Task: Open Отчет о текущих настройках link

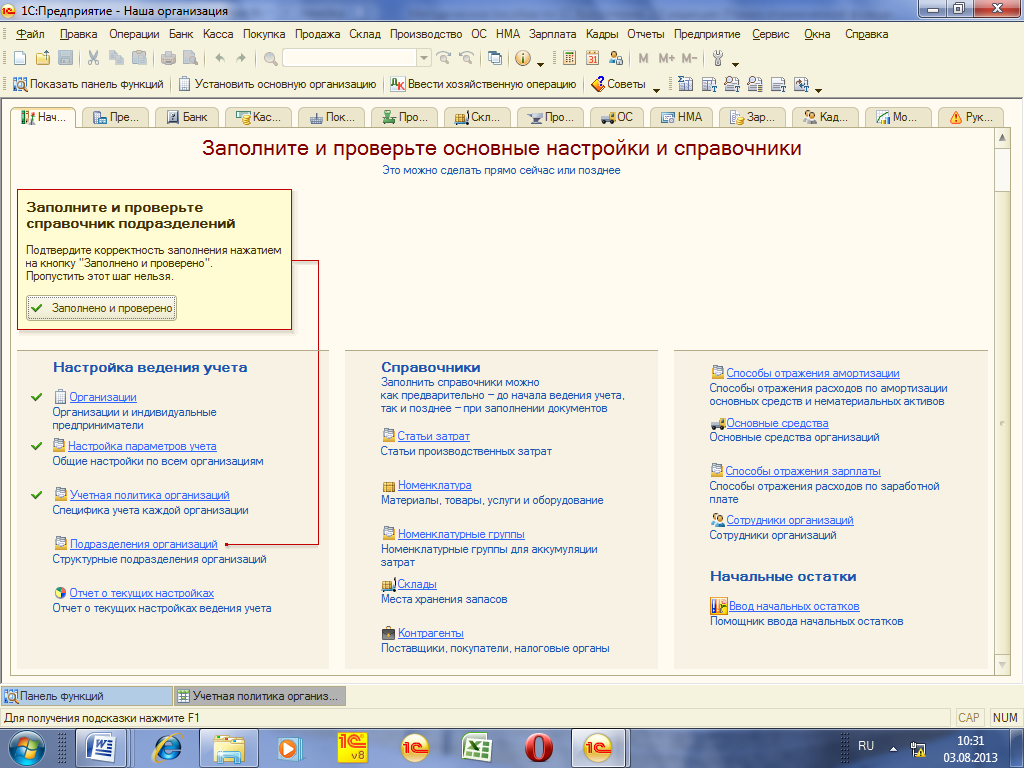Action: tap(142, 593)
